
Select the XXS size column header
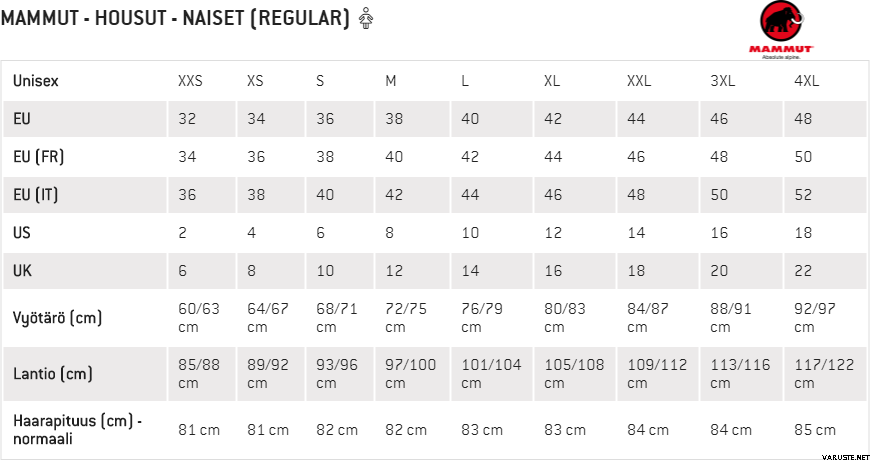(x=190, y=81)
